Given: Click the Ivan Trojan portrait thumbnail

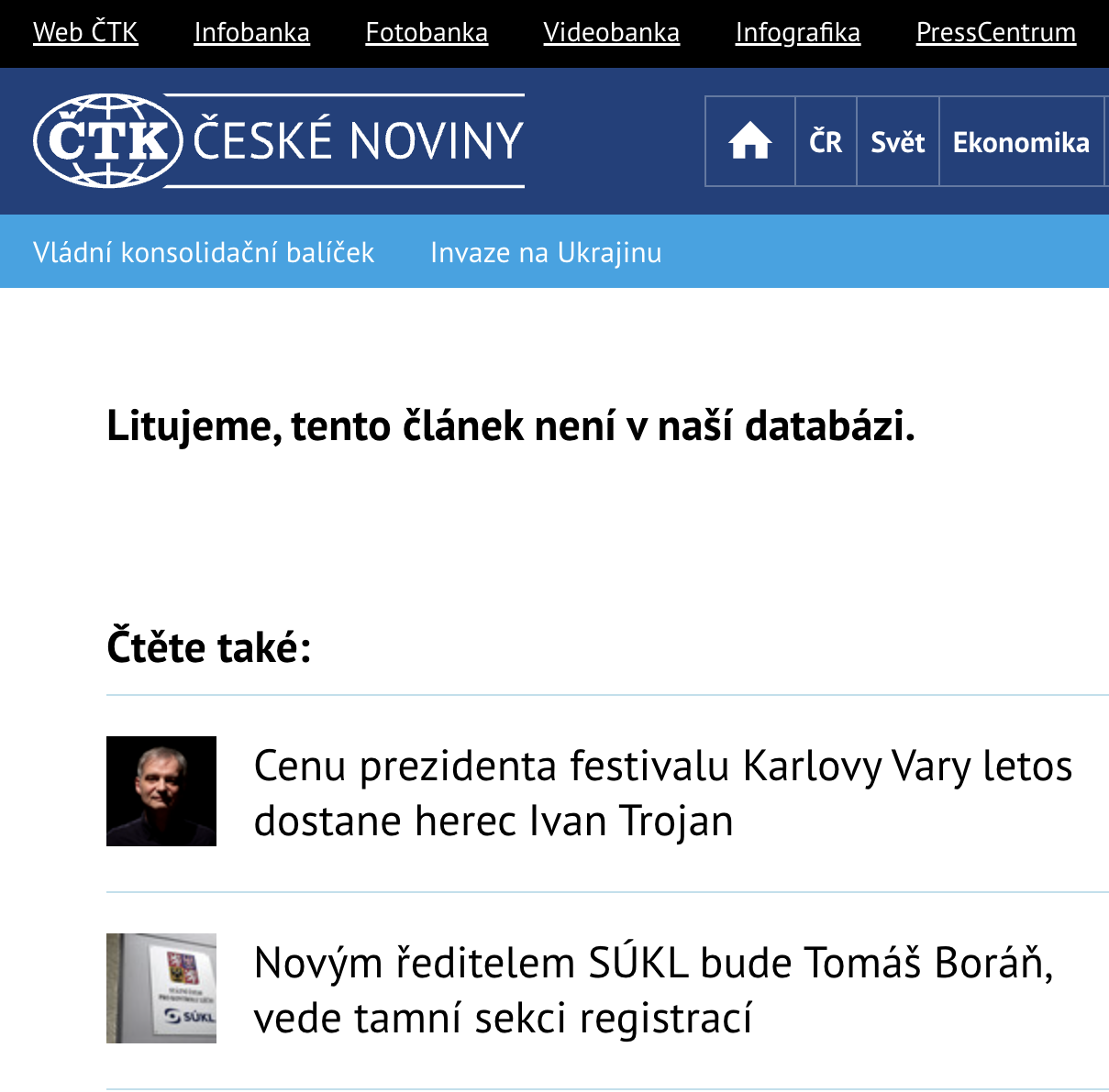Looking at the screenshot, I should [161, 791].
